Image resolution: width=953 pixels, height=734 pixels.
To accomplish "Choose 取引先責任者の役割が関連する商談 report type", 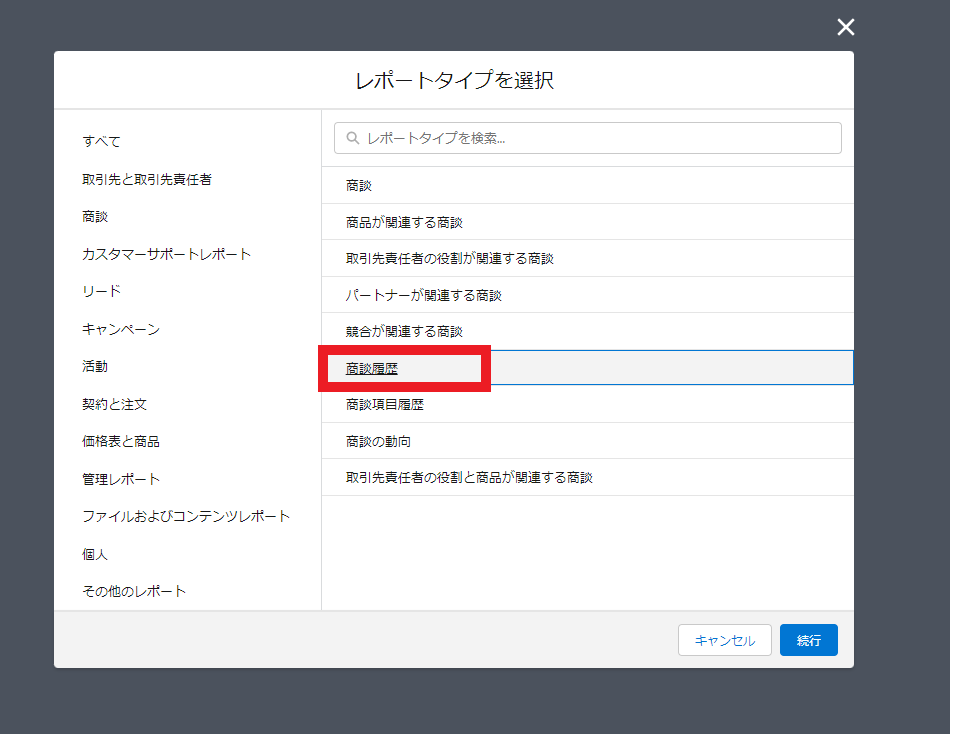I will (x=588, y=258).
